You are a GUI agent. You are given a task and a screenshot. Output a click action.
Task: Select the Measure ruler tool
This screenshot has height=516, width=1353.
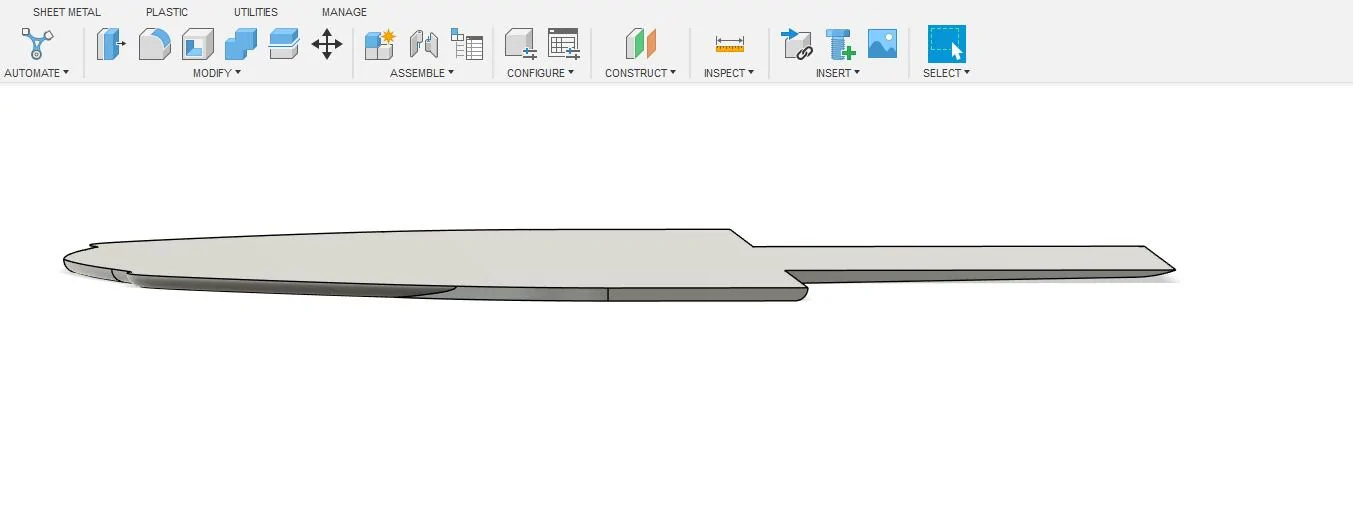pyautogui.click(x=730, y=44)
